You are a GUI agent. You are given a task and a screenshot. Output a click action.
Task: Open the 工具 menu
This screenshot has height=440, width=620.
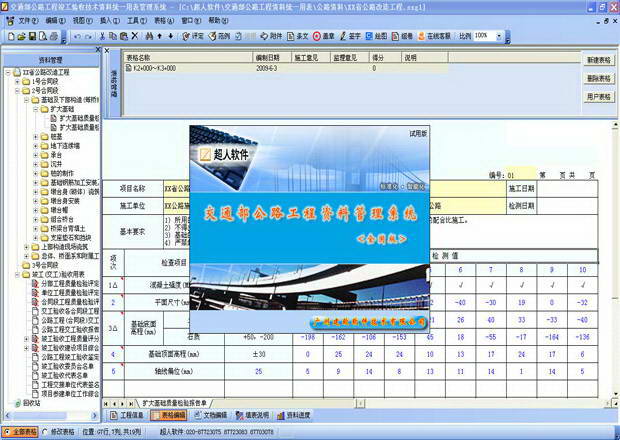point(136,21)
